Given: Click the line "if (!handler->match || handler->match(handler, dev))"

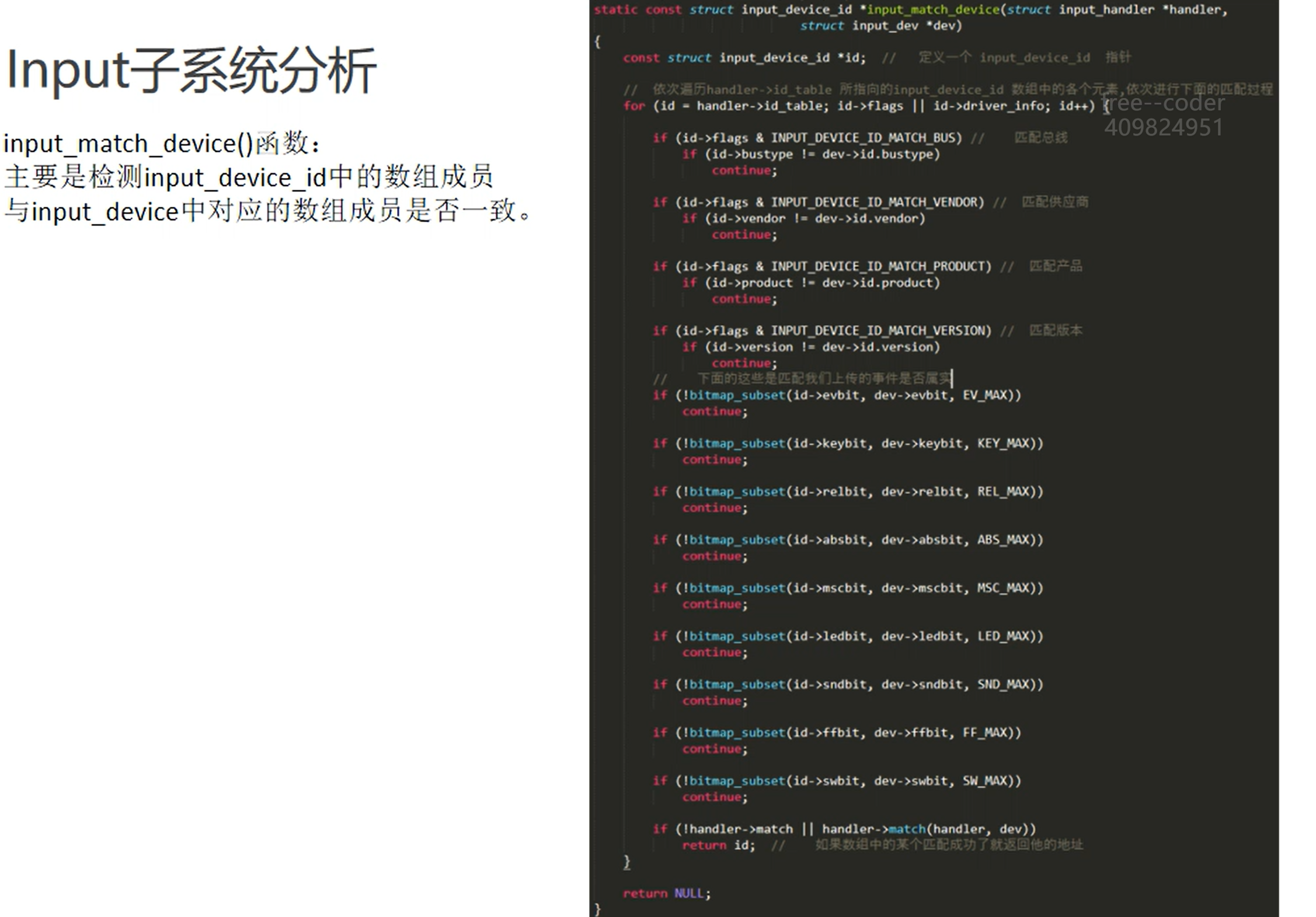Looking at the screenshot, I should tap(844, 829).
